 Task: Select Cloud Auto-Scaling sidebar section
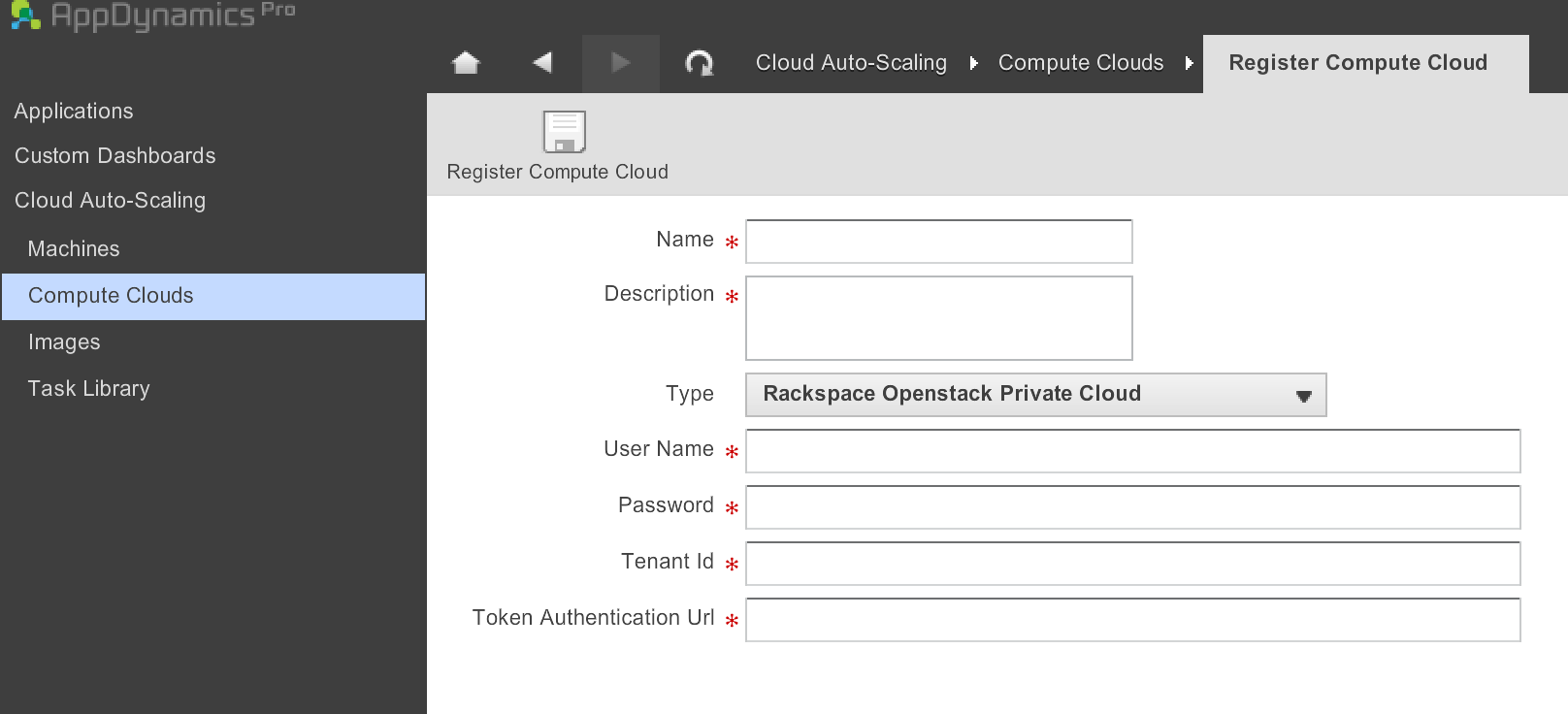110,201
